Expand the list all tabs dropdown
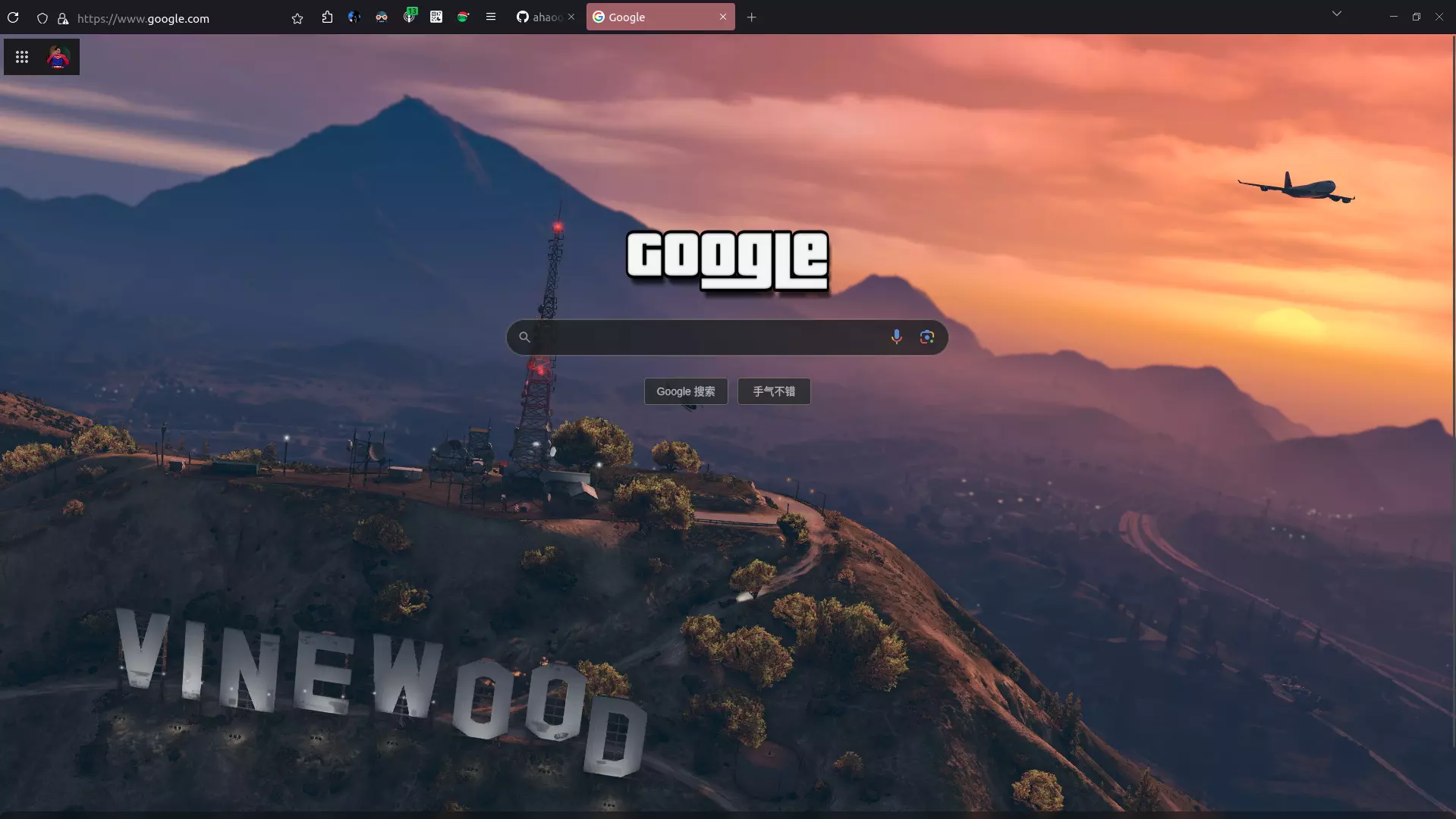This screenshot has height=819, width=1456. tap(1337, 14)
